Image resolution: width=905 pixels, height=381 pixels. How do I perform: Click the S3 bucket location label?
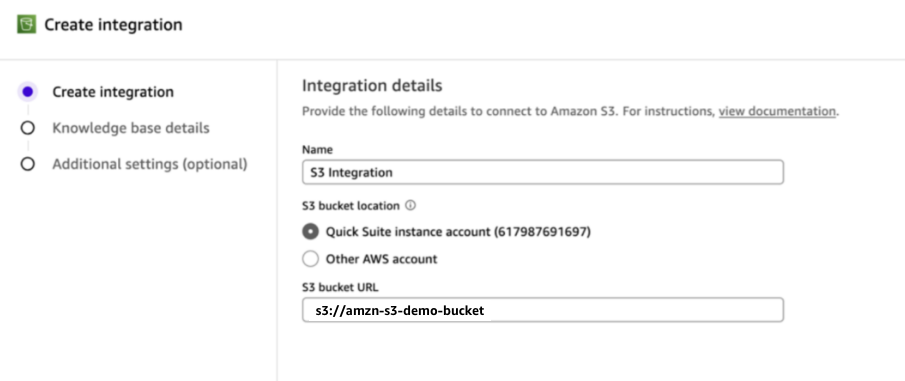351,206
